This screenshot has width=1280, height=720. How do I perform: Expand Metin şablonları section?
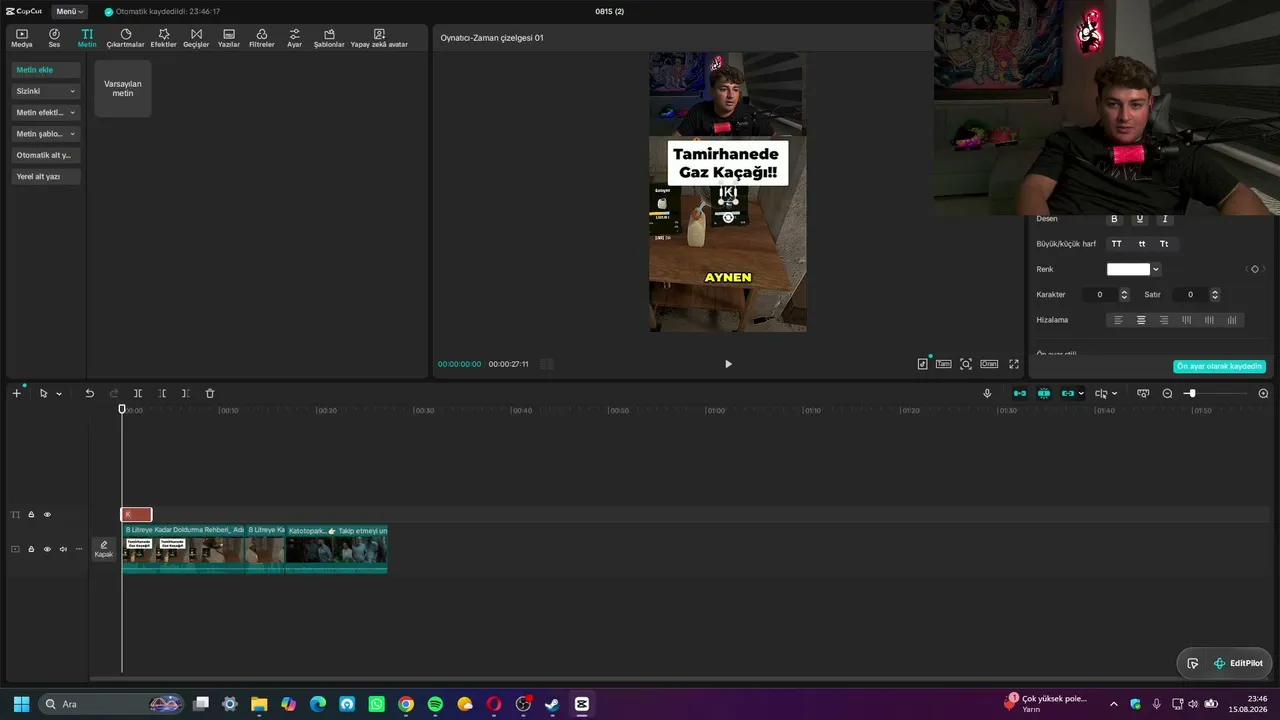click(46, 134)
